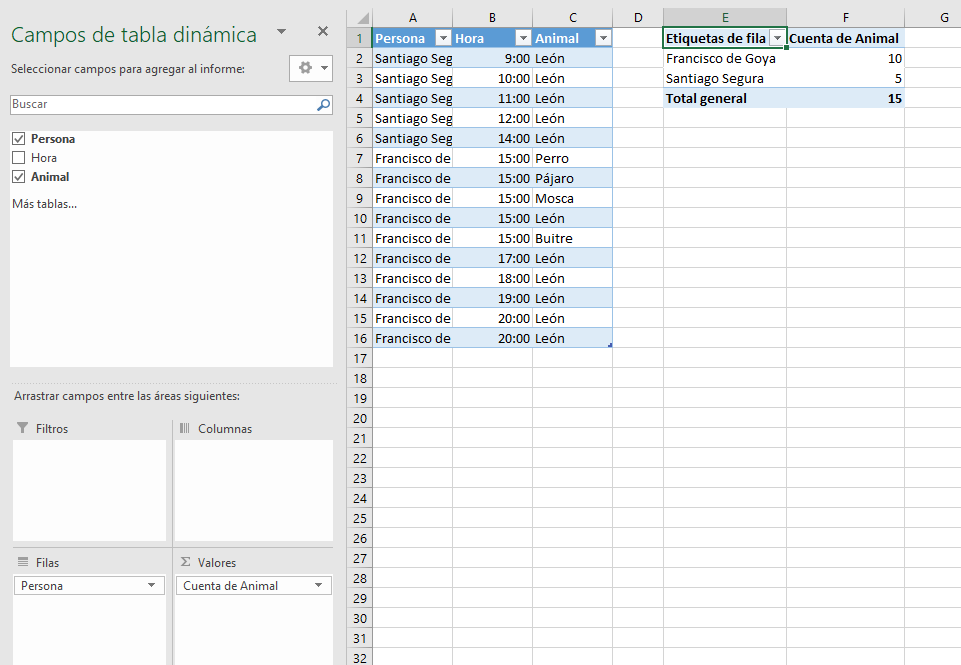Click the Filtros area funnel icon
This screenshot has height=665, width=961.
(22, 428)
